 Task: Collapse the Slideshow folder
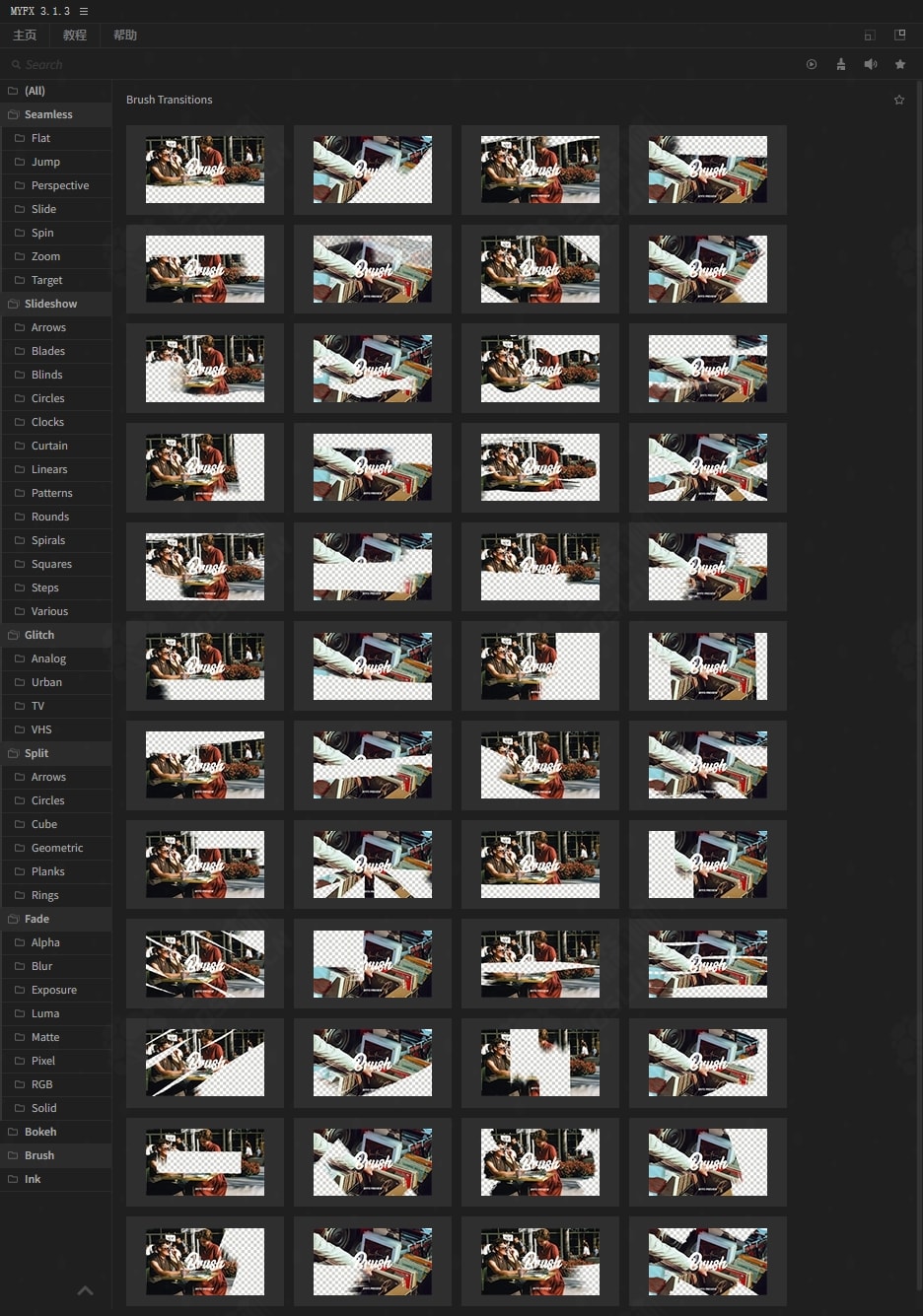coord(55,304)
